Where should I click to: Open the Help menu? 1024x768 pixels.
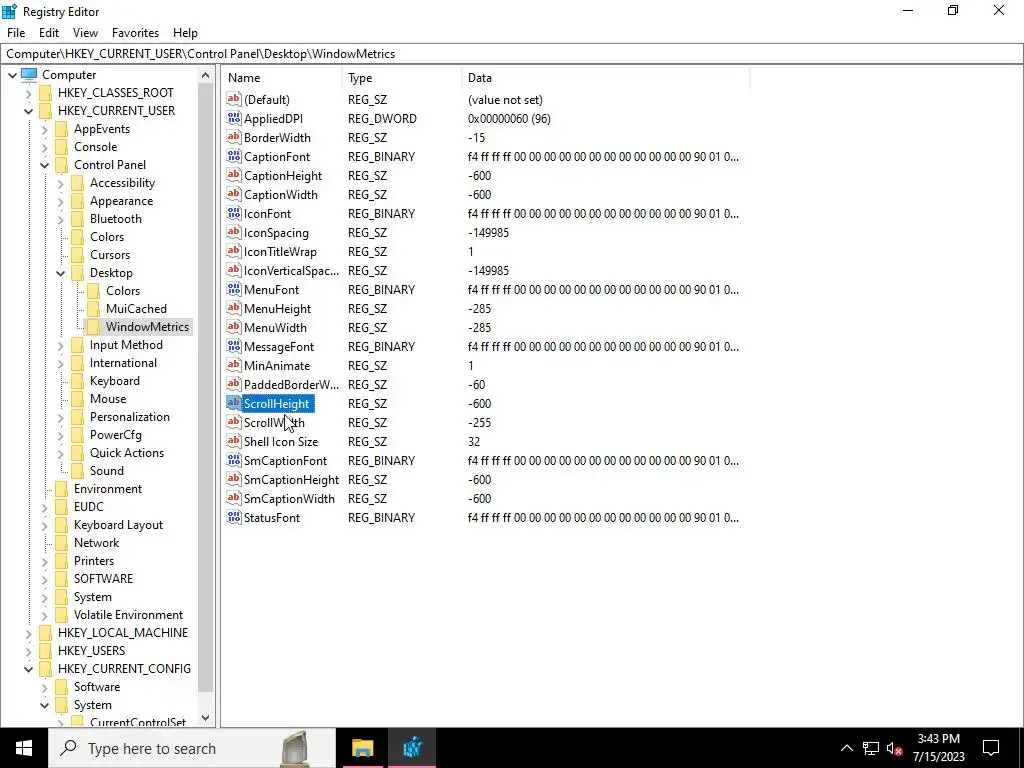(185, 33)
